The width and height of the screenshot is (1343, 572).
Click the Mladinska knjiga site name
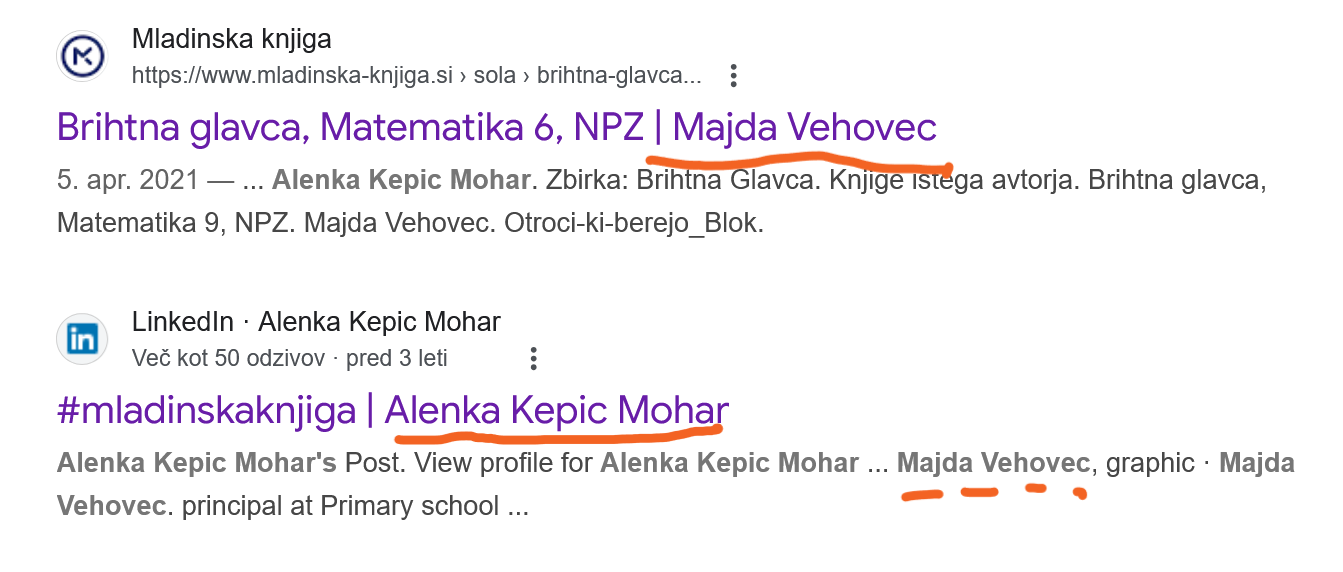[231, 40]
